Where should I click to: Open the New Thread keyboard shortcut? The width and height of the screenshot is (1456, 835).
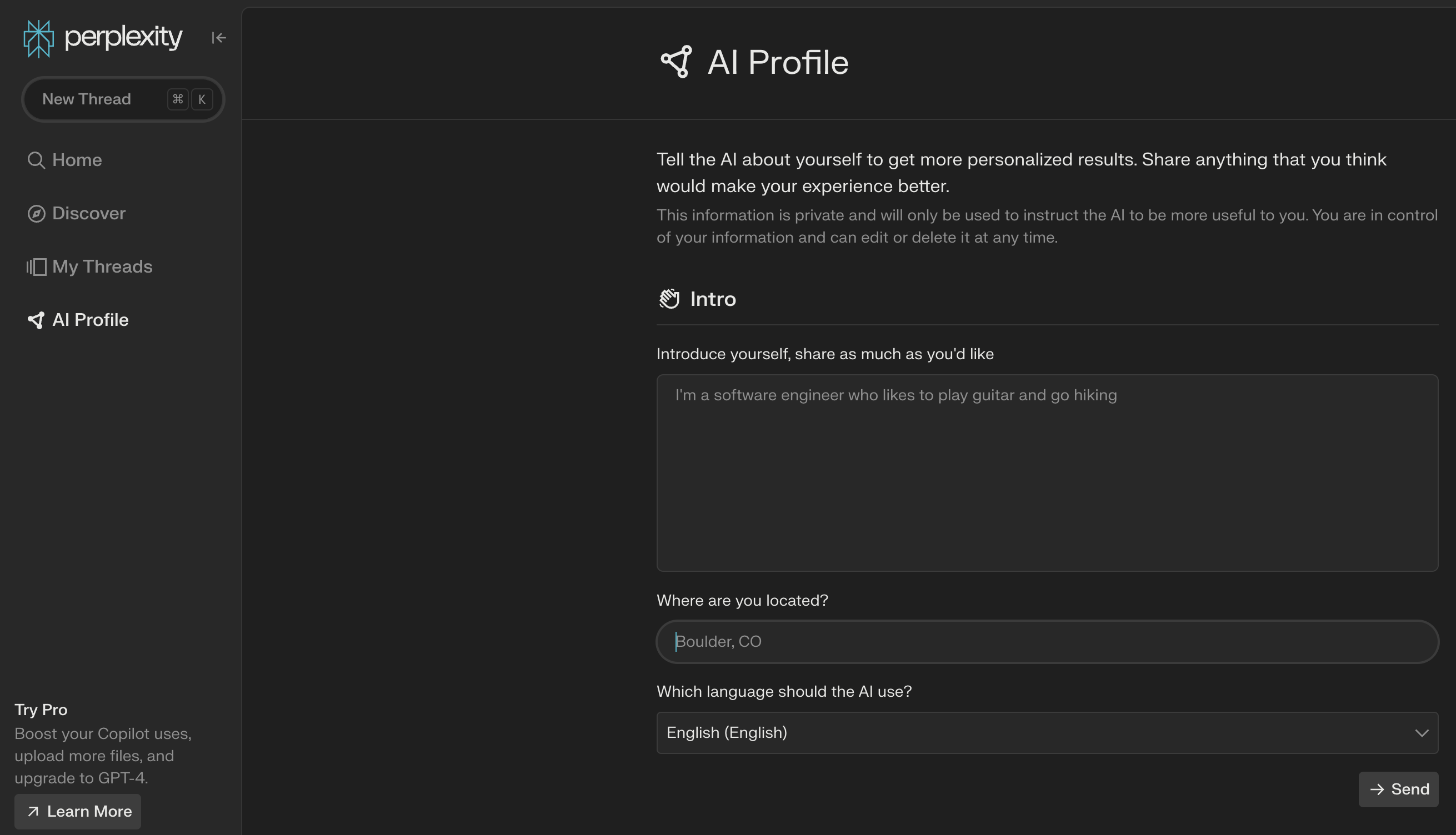189,99
